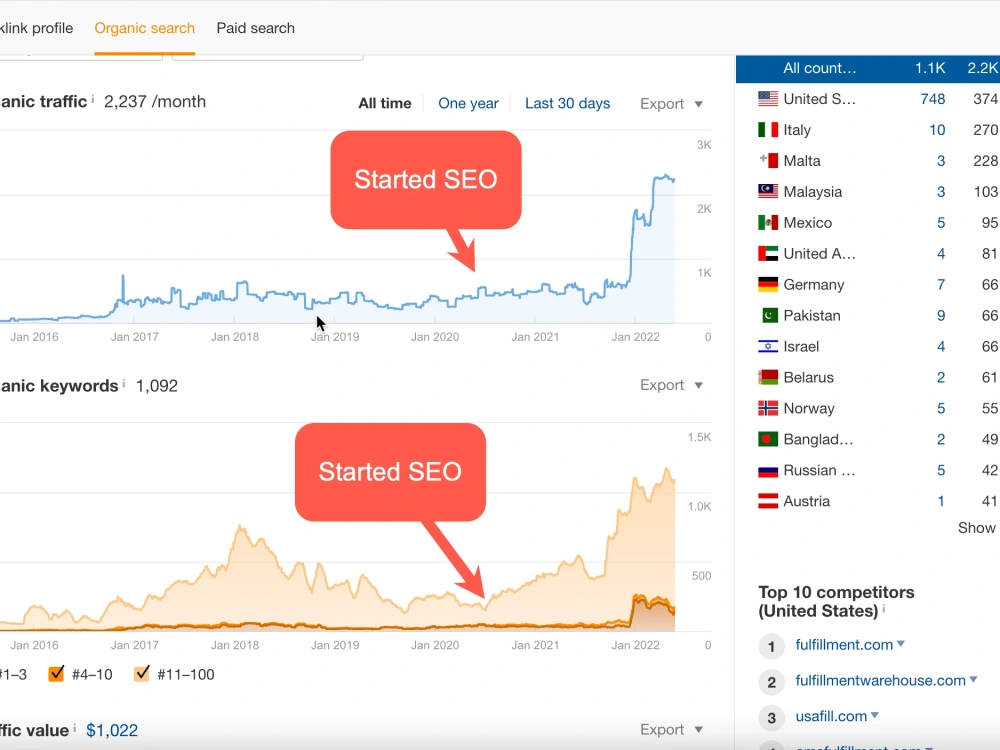The image size is (1000, 750).
Task: Open the Organic search tab
Action: (144, 28)
